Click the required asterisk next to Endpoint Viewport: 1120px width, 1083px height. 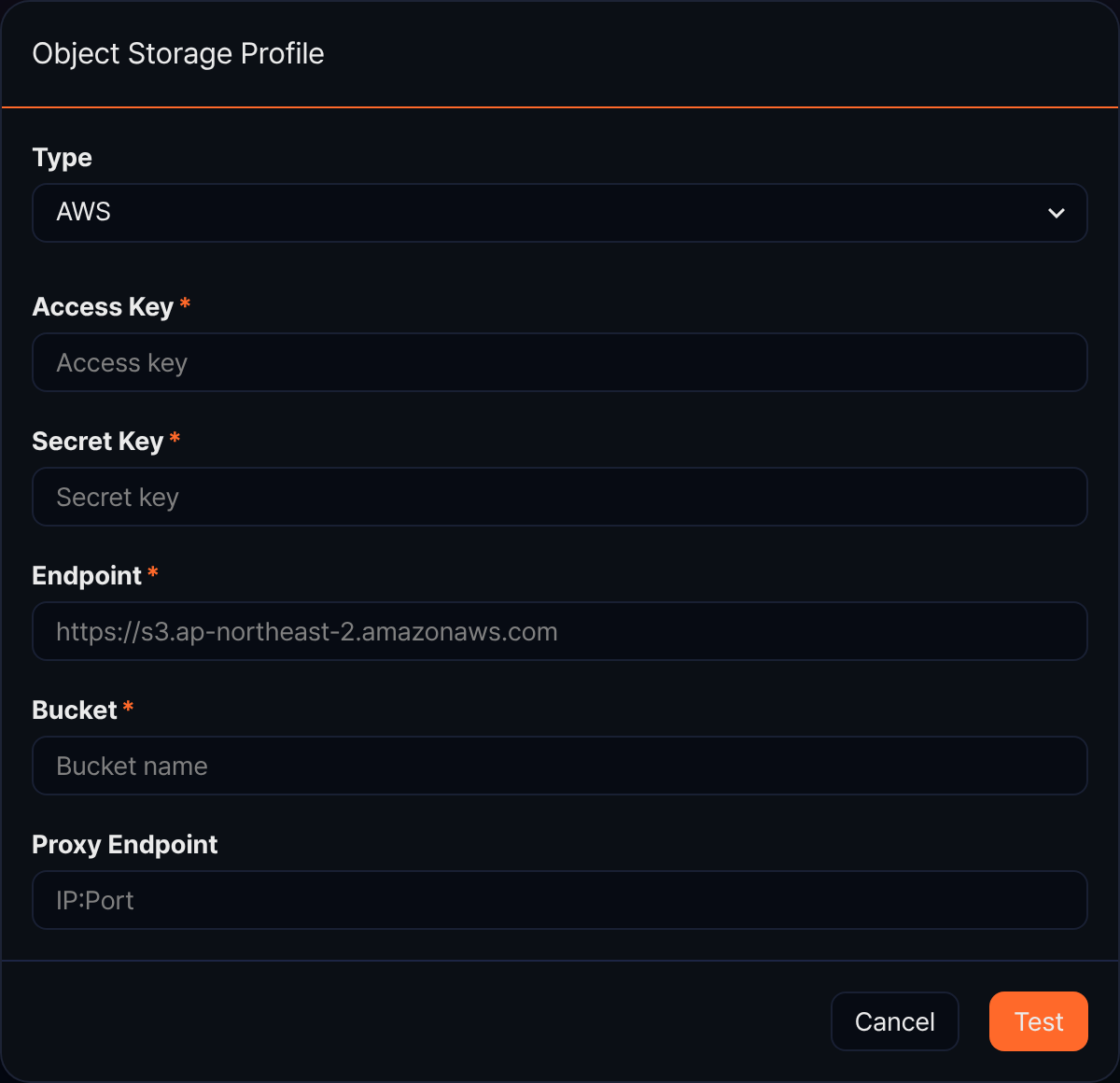click(x=153, y=572)
